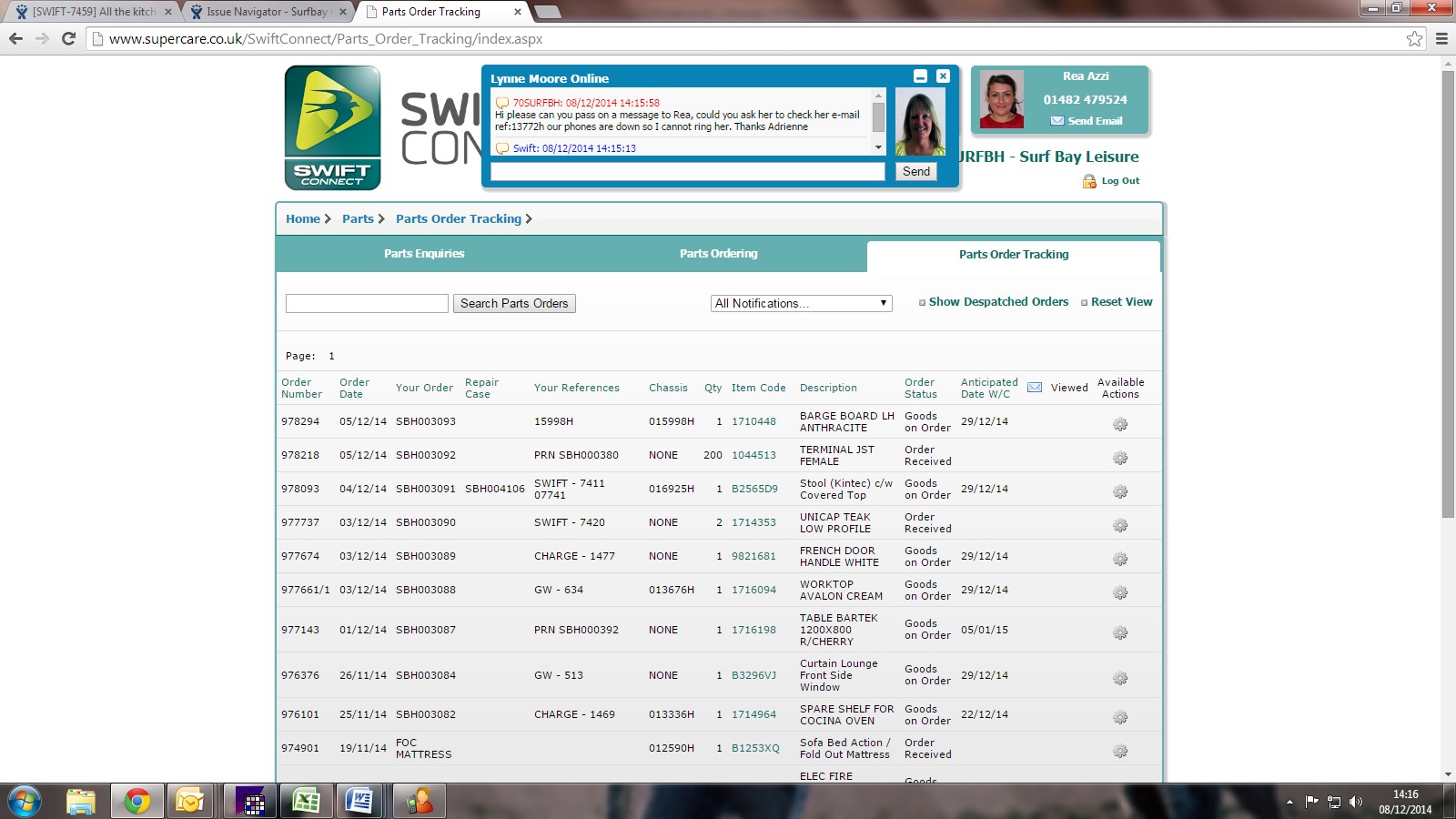The height and width of the screenshot is (819, 1456).
Task: Switch to the Parts Enquiries tab
Action: click(x=424, y=254)
